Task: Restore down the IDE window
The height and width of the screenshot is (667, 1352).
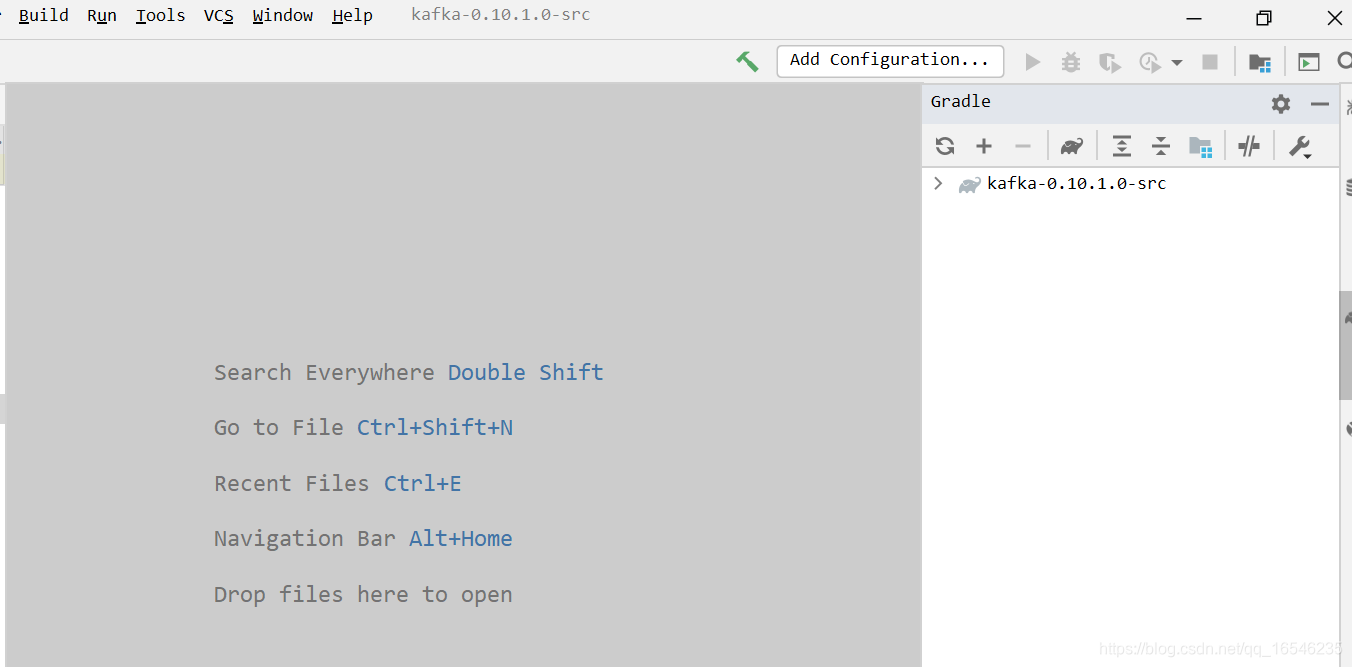Action: [1264, 18]
